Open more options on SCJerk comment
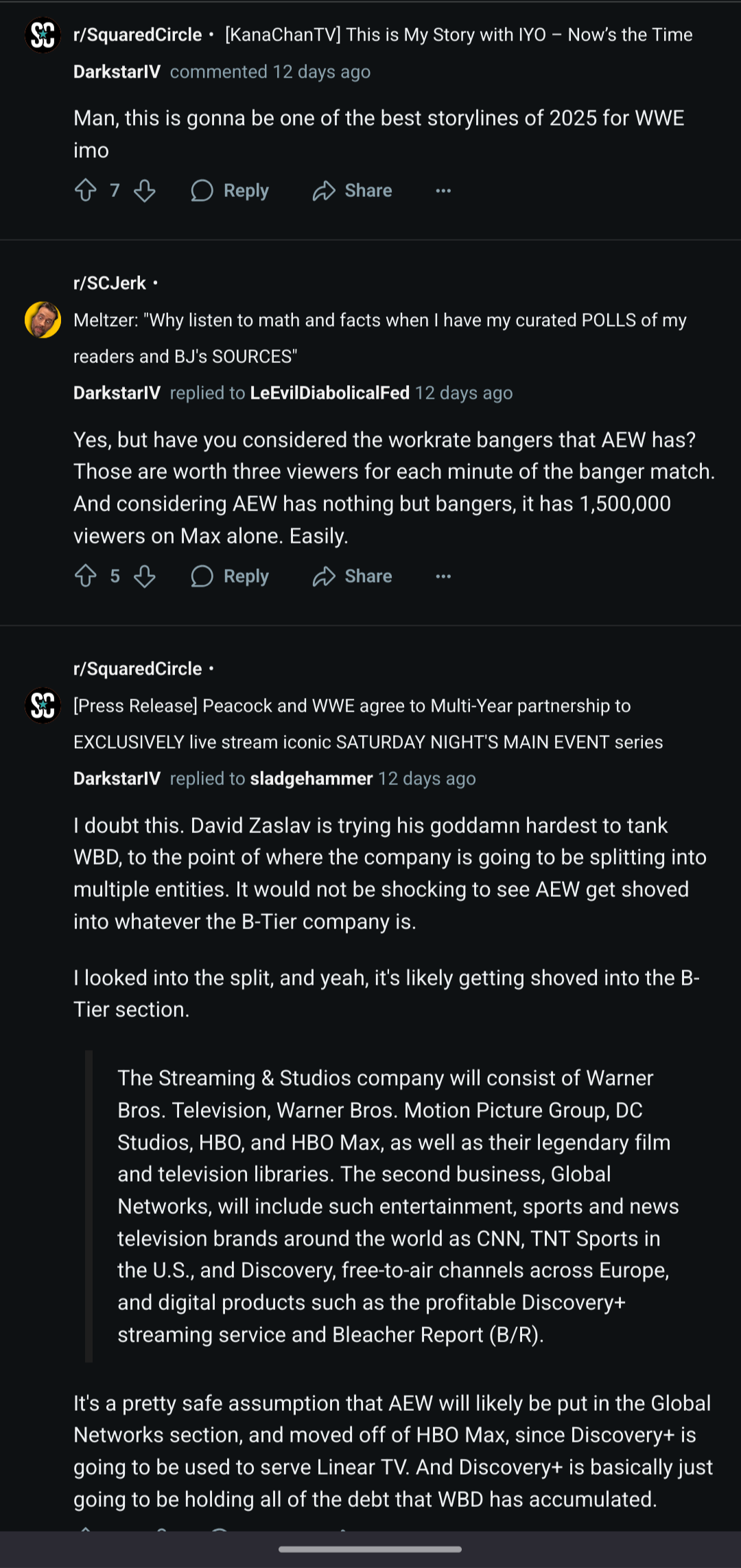Image resolution: width=741 pixels, height=1568 pixels. (443, 576)
